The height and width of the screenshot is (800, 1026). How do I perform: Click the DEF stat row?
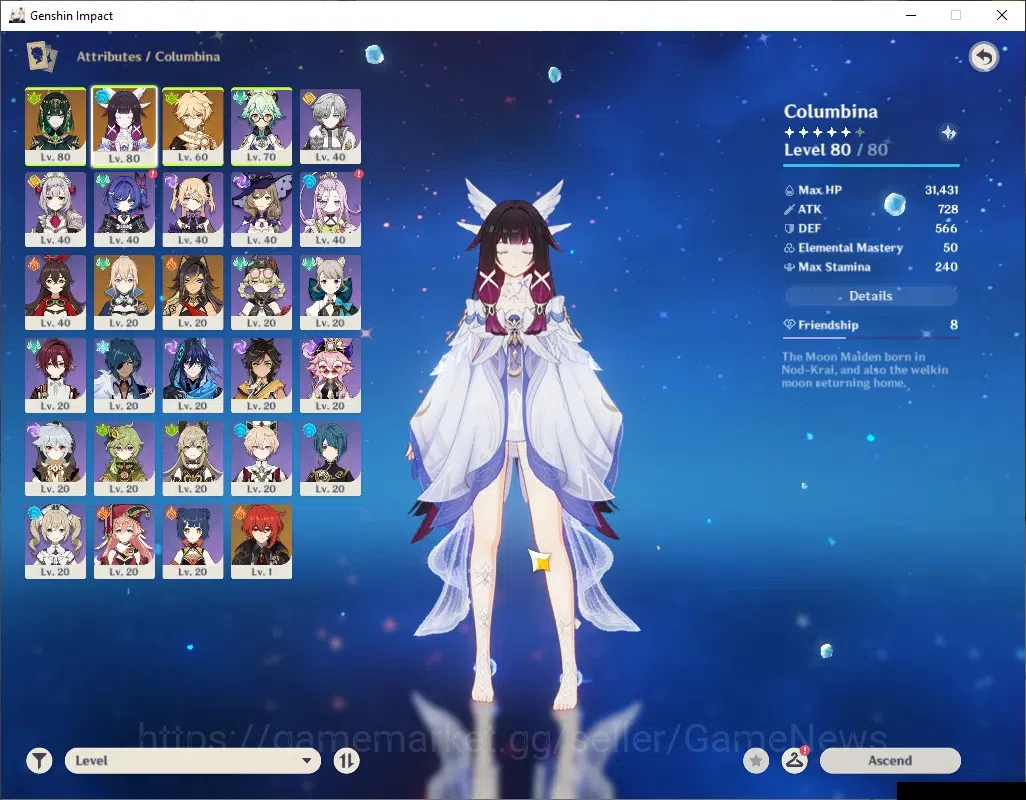(871, 228)
